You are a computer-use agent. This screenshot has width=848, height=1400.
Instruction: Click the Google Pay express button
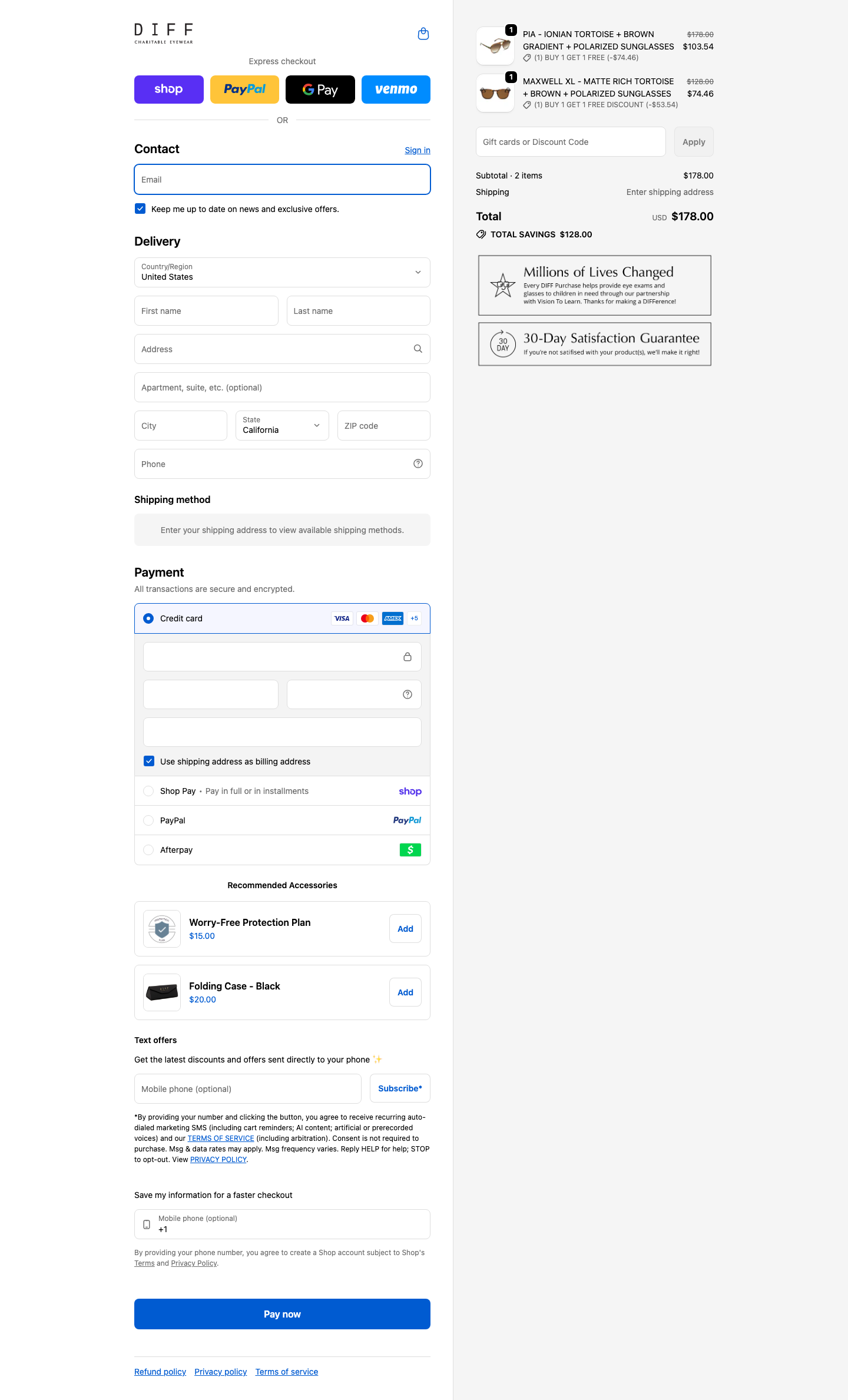click(x=320, y=90)
